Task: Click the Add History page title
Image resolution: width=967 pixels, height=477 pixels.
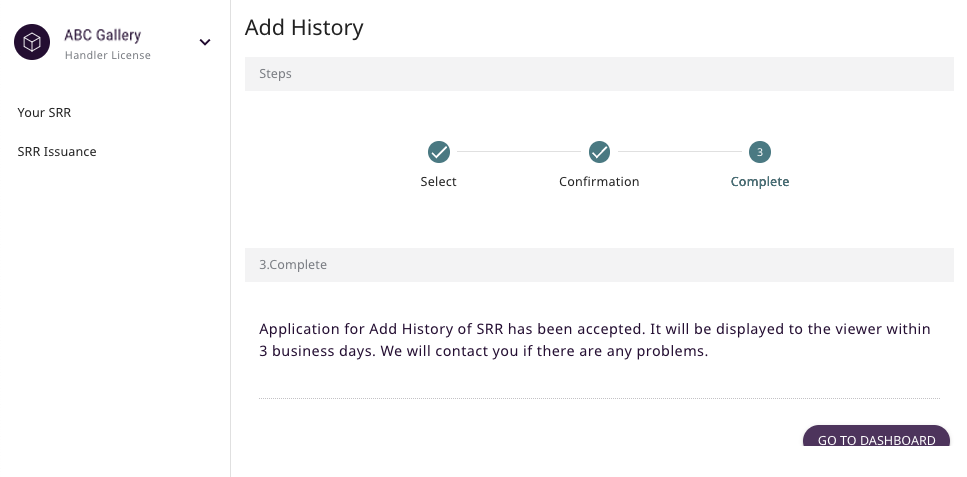Action: (304, 27)
